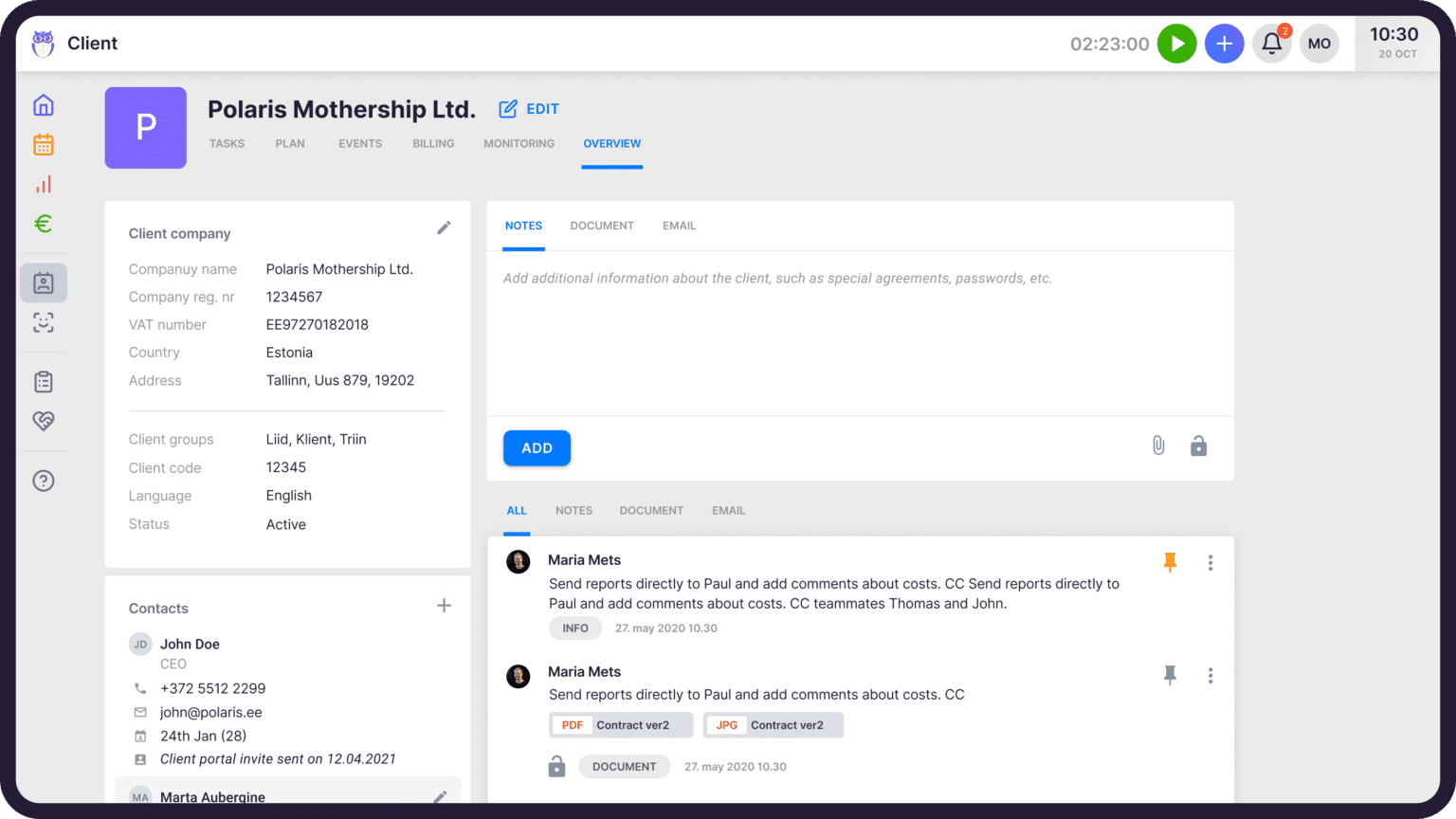Filter feed by DOCUMENT
This screenshot has width=1456, height=819.
coord(651,511)
